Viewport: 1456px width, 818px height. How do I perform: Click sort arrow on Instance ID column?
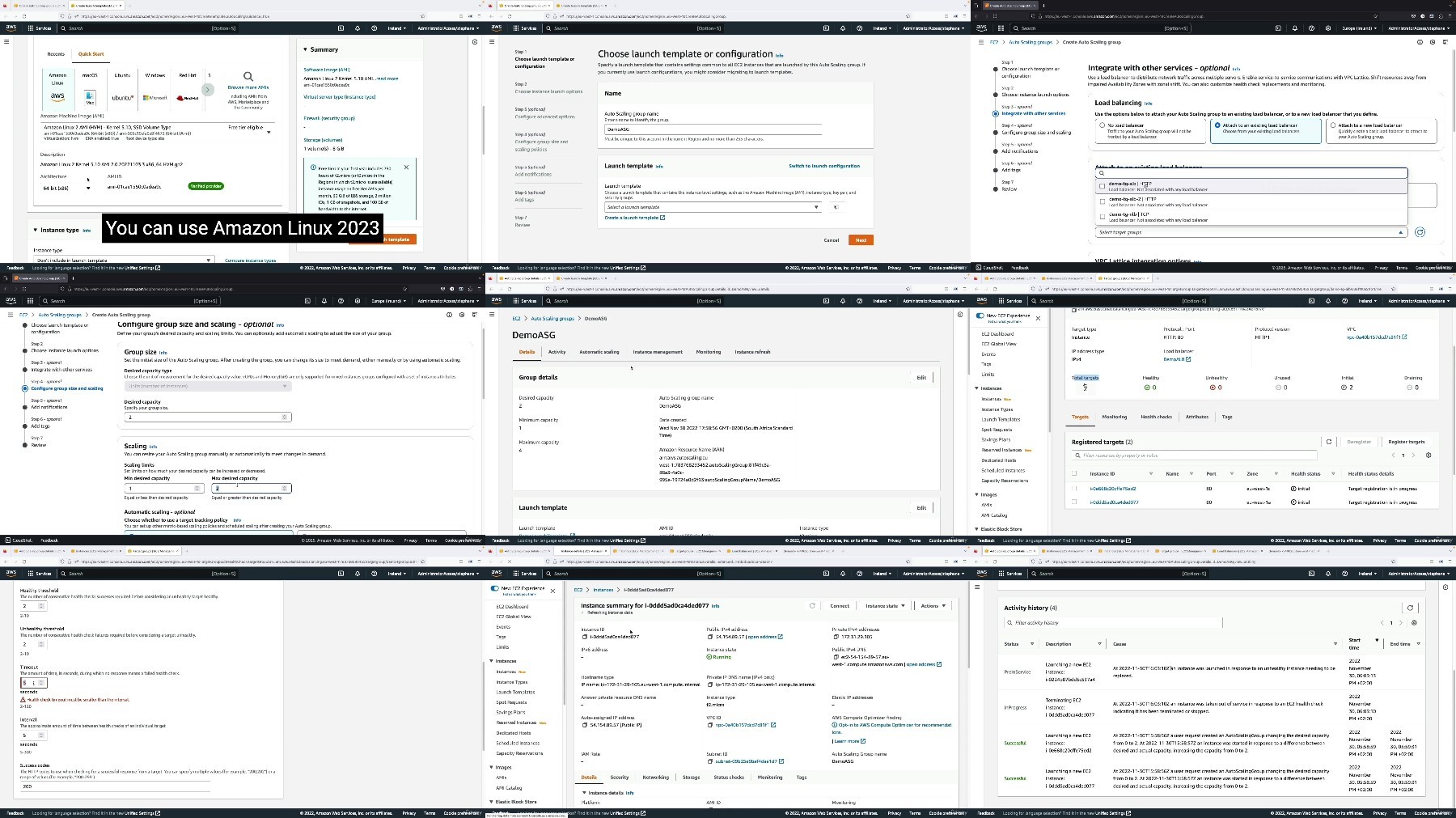tap(1151, 474)
